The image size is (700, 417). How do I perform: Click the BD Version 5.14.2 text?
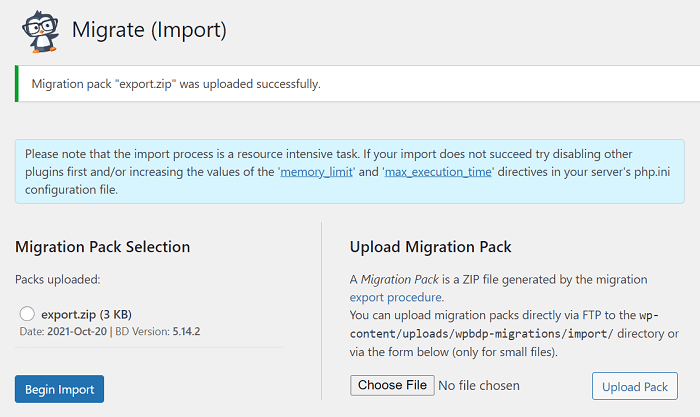tap(158, 331)
